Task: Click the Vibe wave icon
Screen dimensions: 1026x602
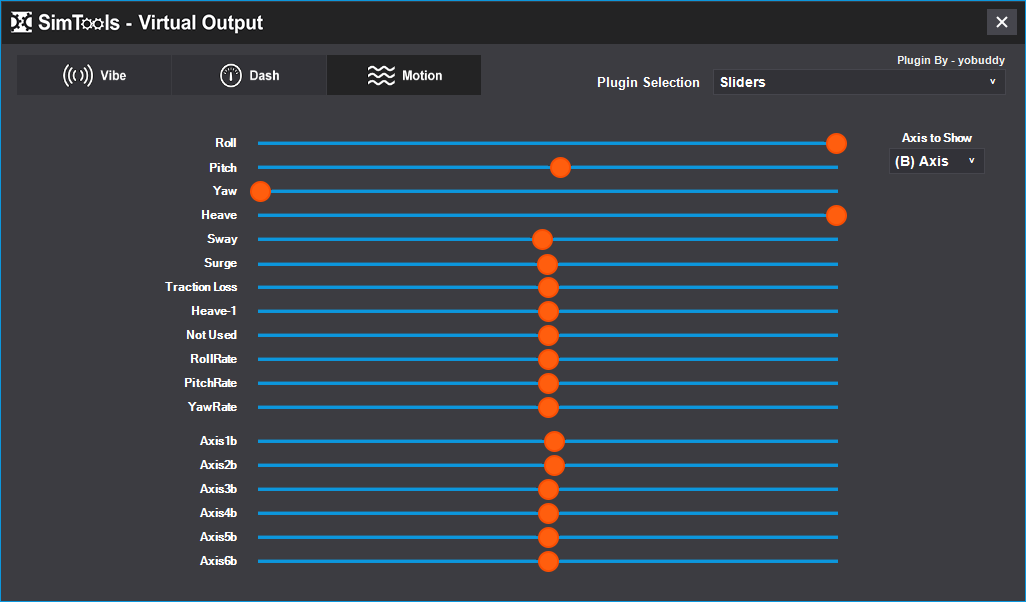Action: (x=78, y=76)
